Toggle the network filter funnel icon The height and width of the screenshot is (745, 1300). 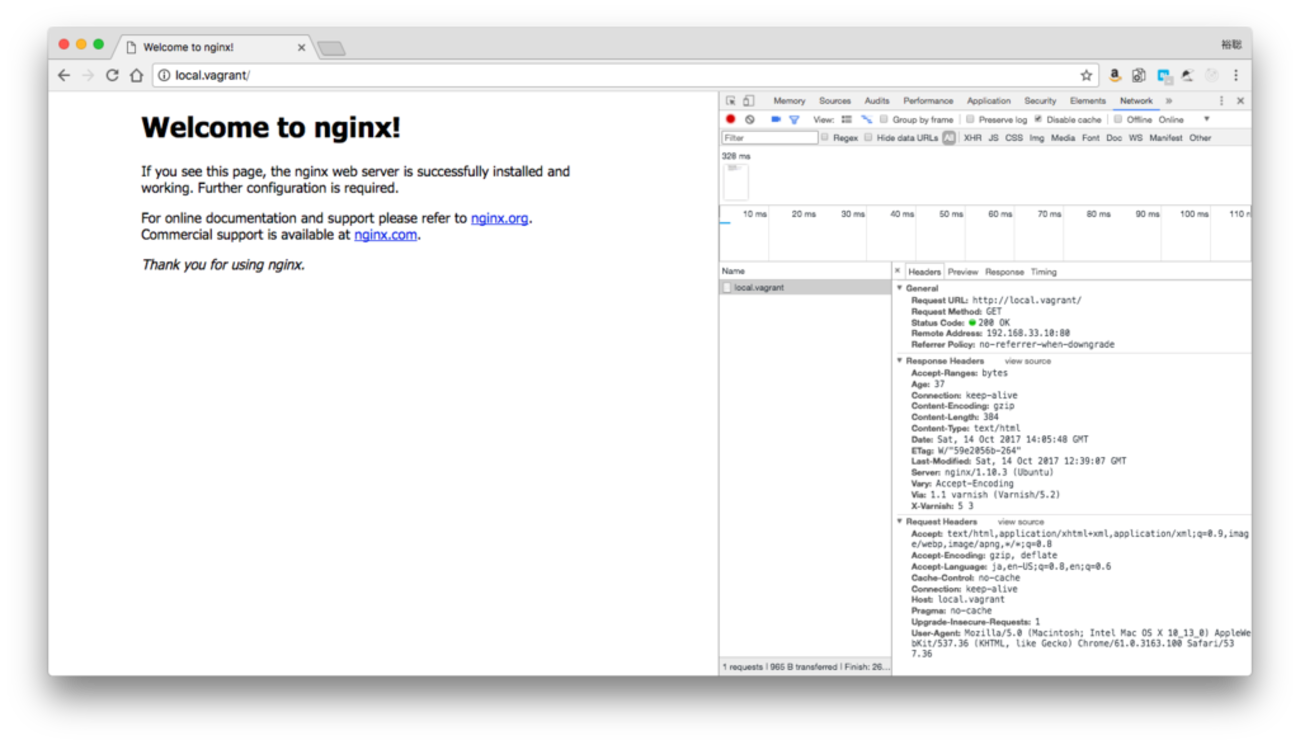794,119
